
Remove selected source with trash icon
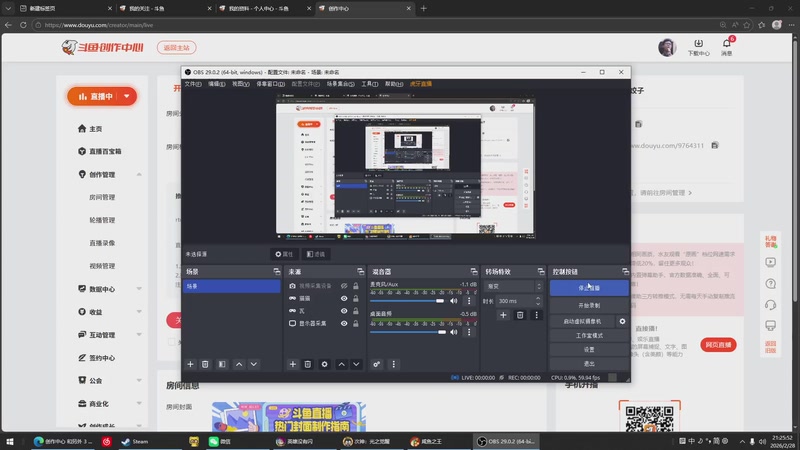coord(308,364)
